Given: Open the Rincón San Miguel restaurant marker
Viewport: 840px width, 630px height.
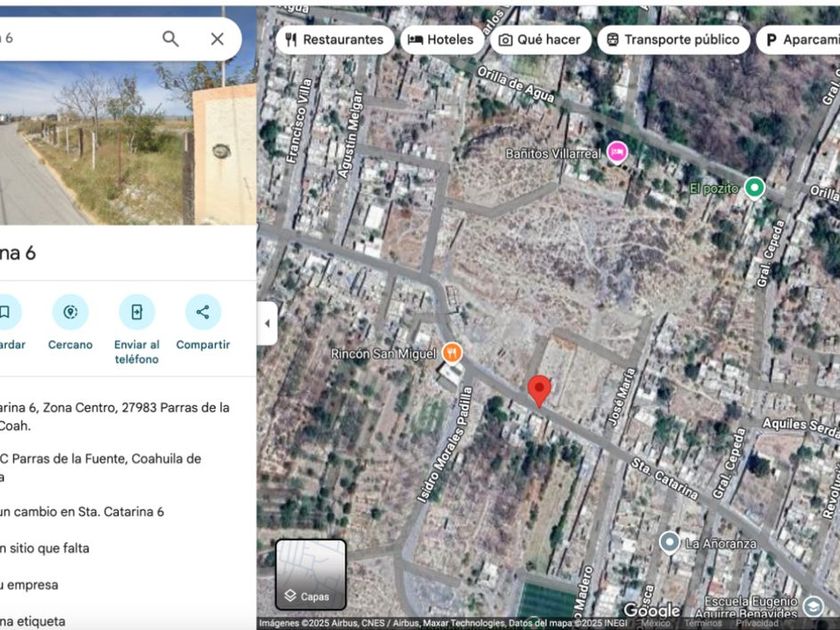Looking at the screenshot, I should pyautogui.click(x=453, y=352).
